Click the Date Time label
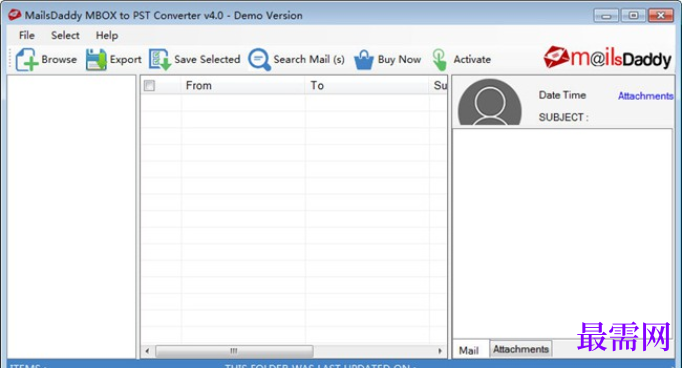Screen dimensions: 689x368 tap(562, 95)
